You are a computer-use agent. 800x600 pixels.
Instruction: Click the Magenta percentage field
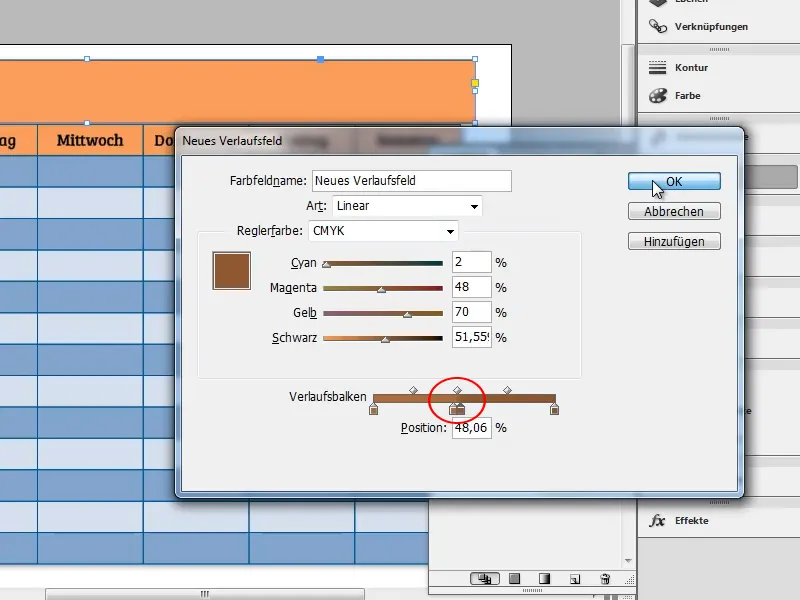click(x=471, y=287)
